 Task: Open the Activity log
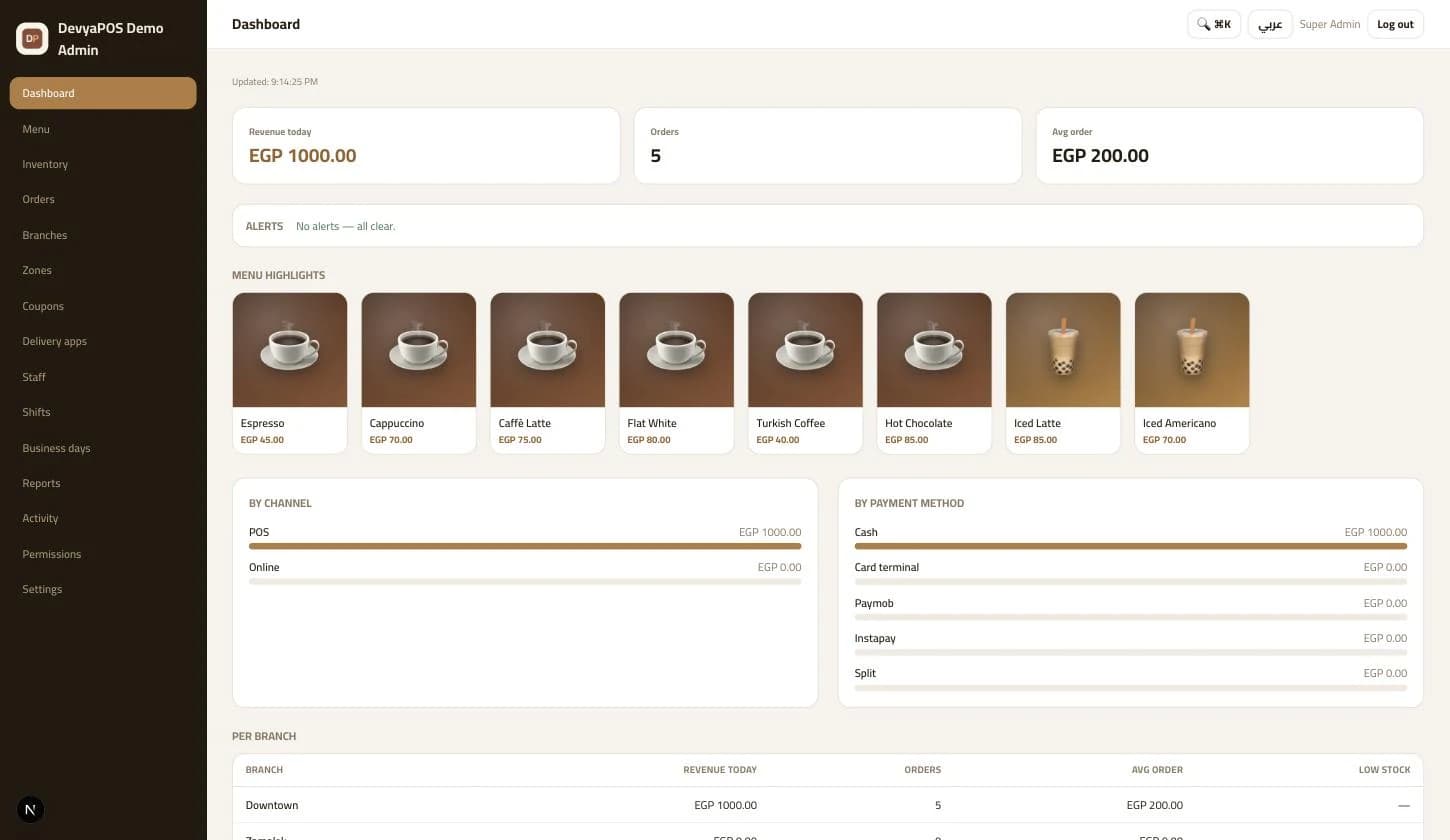tap(103, 518)
